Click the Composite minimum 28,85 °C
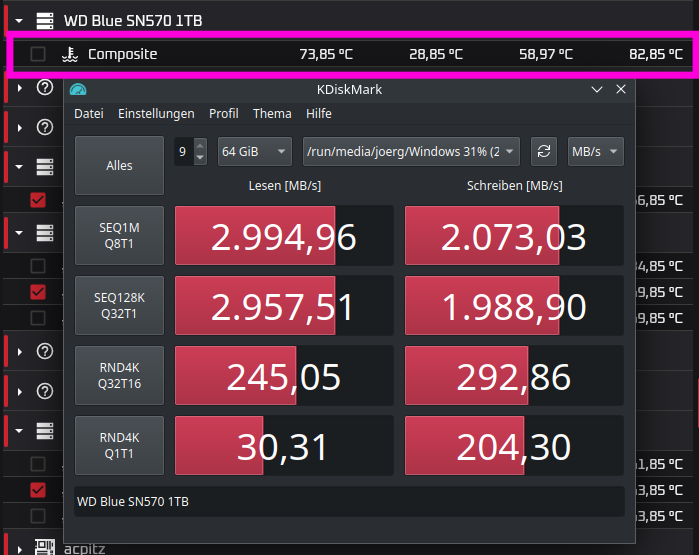 pos(436,54)
